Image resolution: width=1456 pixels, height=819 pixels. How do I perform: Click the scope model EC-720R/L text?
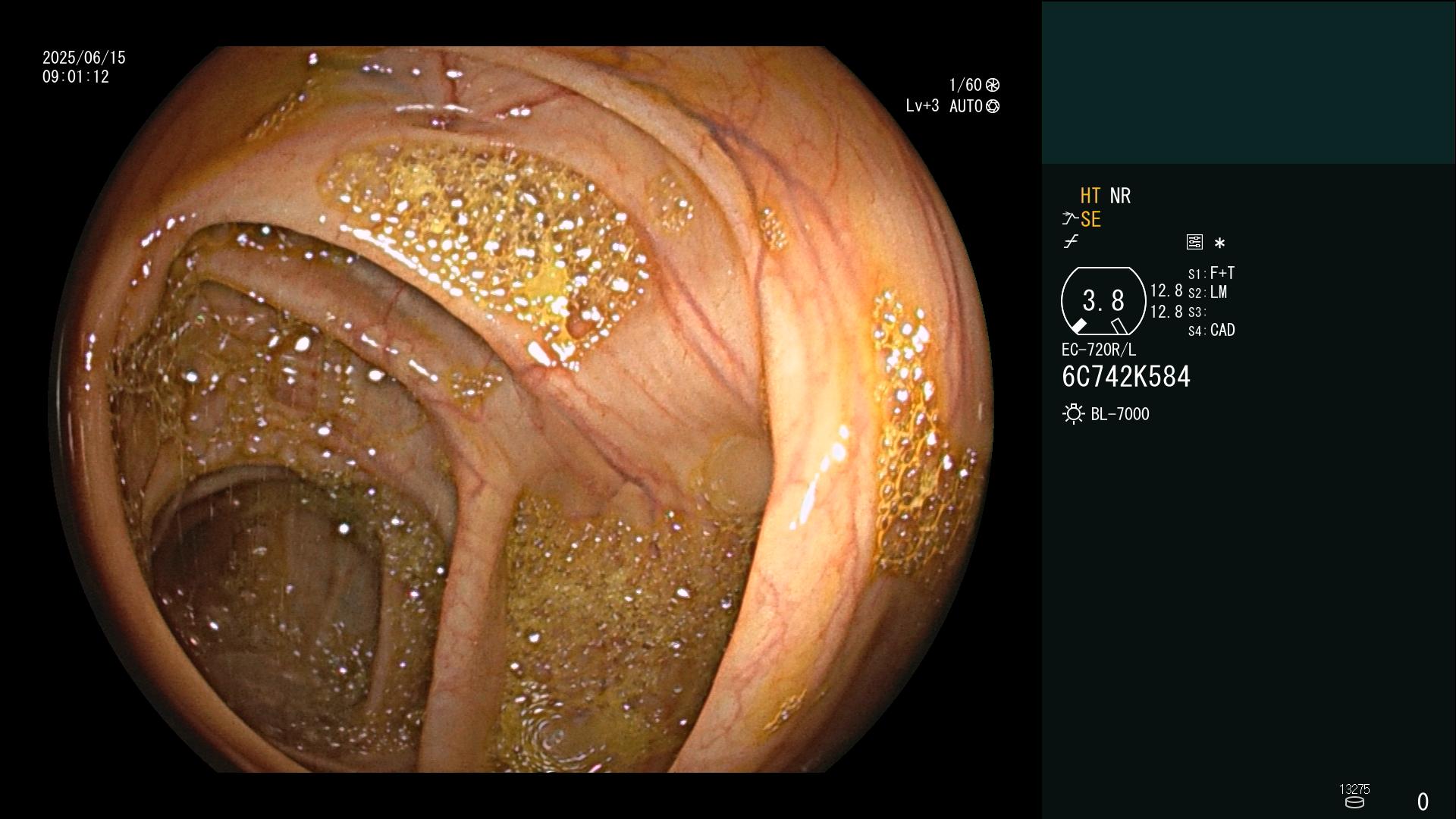[1099, 350]
